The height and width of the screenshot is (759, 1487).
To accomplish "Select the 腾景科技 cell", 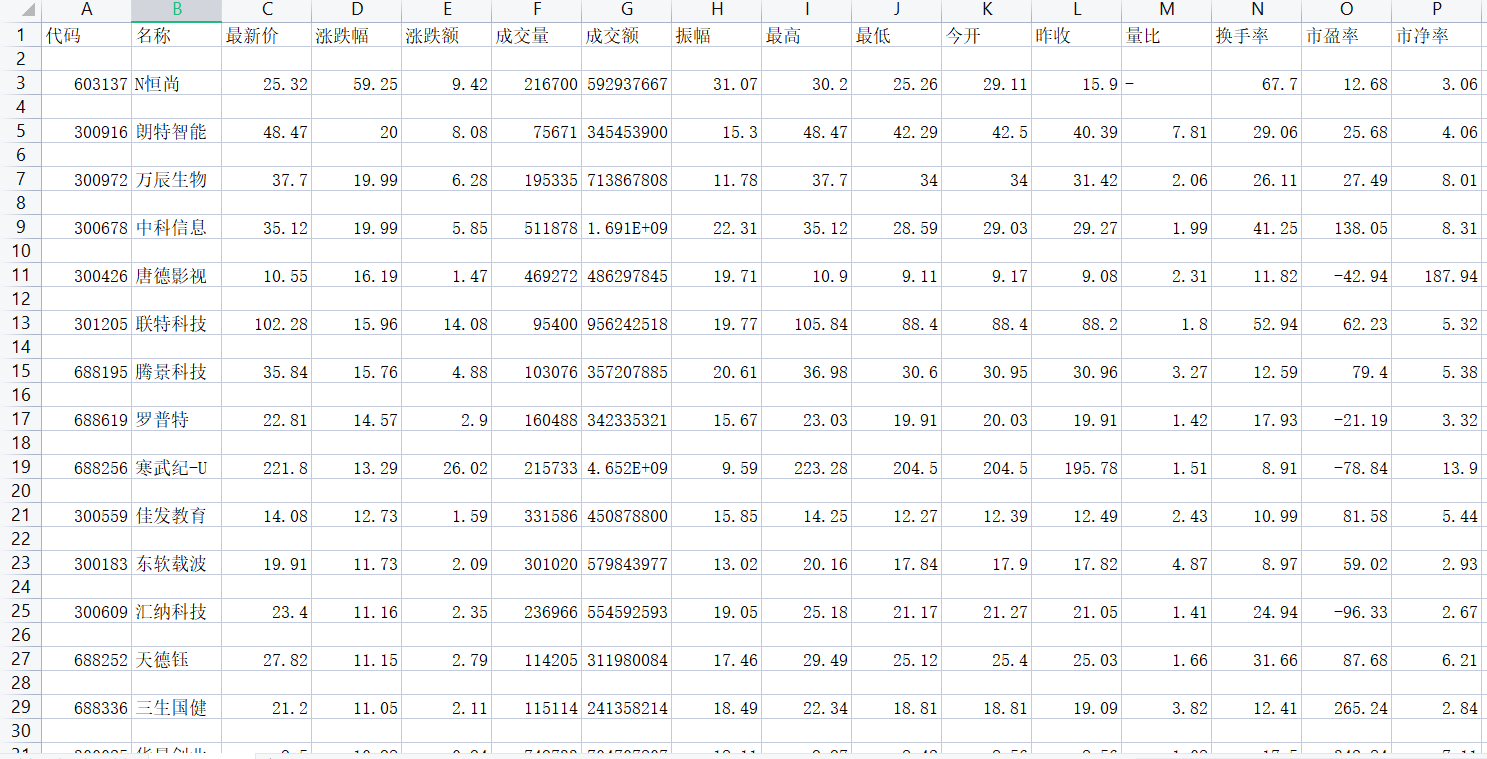I will [177, 371].
